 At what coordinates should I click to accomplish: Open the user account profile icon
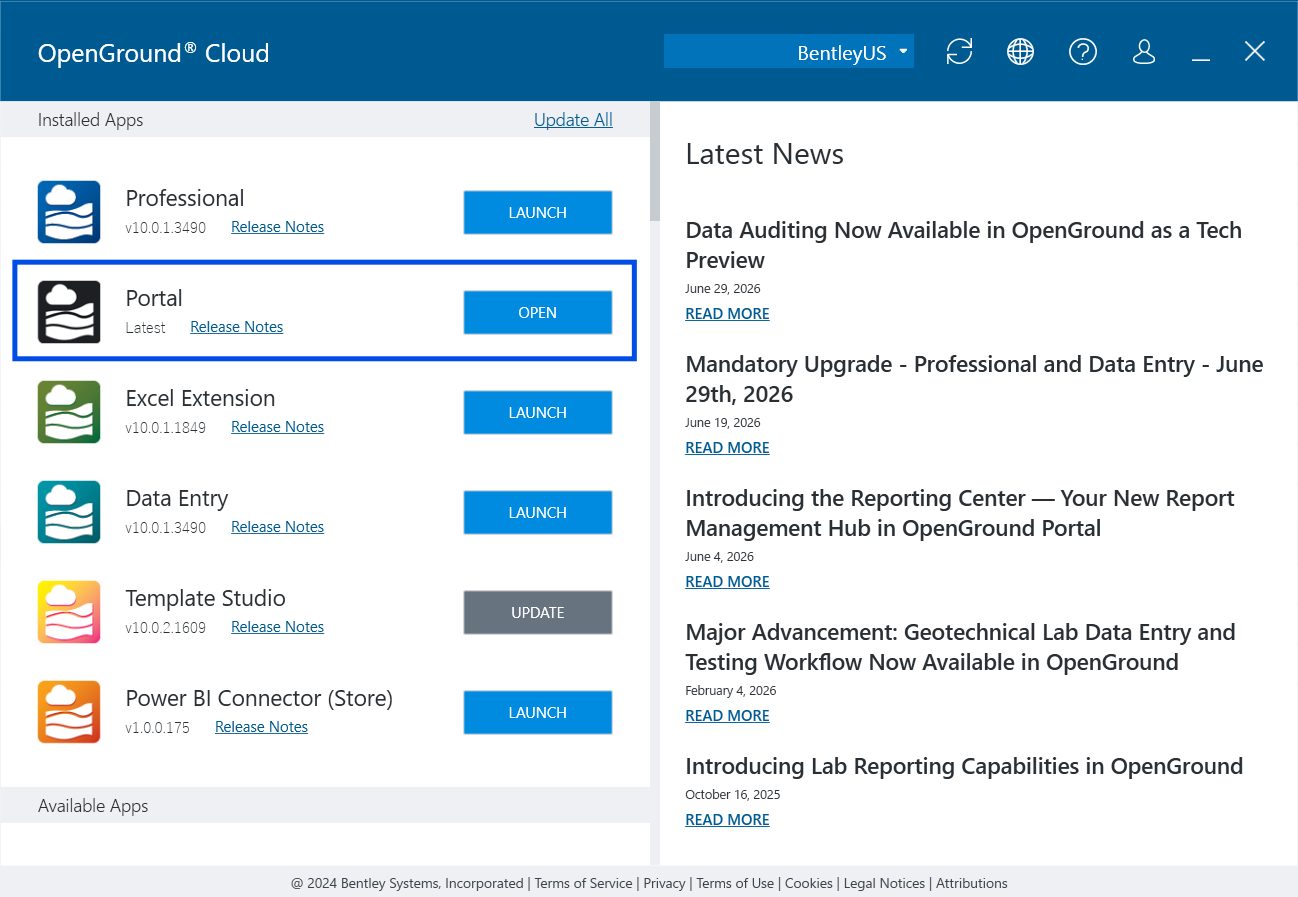[1144, 52]
